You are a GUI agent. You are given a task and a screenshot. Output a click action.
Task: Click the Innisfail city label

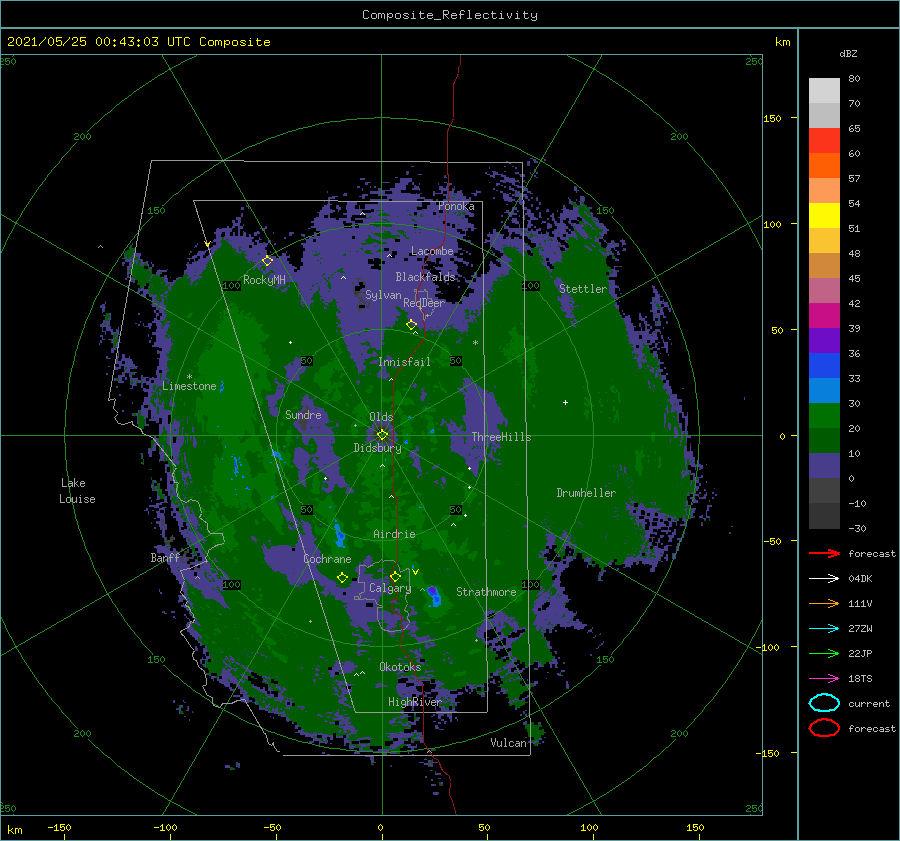tap(404, 362)
